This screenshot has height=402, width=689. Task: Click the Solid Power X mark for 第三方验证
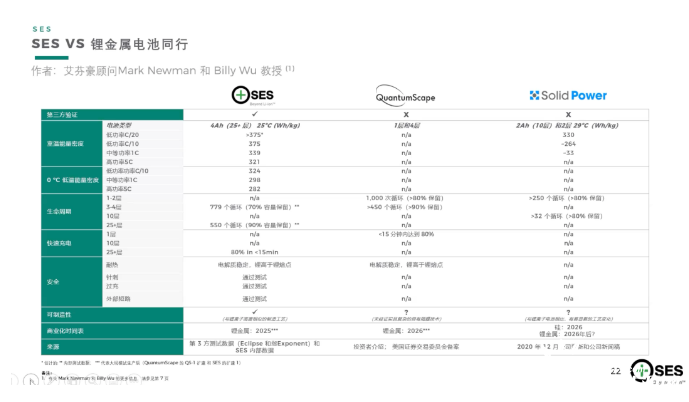[568, 114]
